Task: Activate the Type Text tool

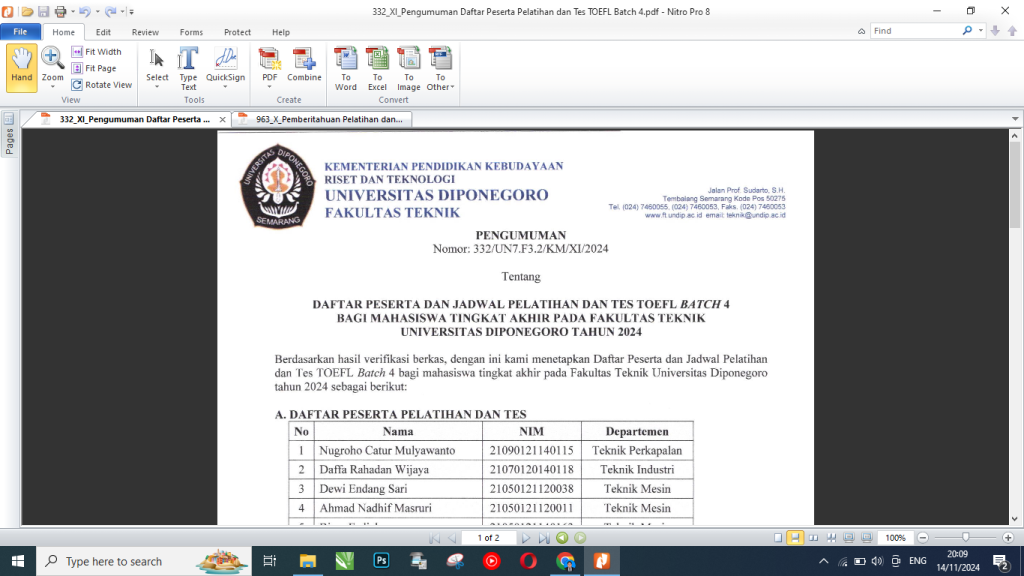Action: point(188,68)
